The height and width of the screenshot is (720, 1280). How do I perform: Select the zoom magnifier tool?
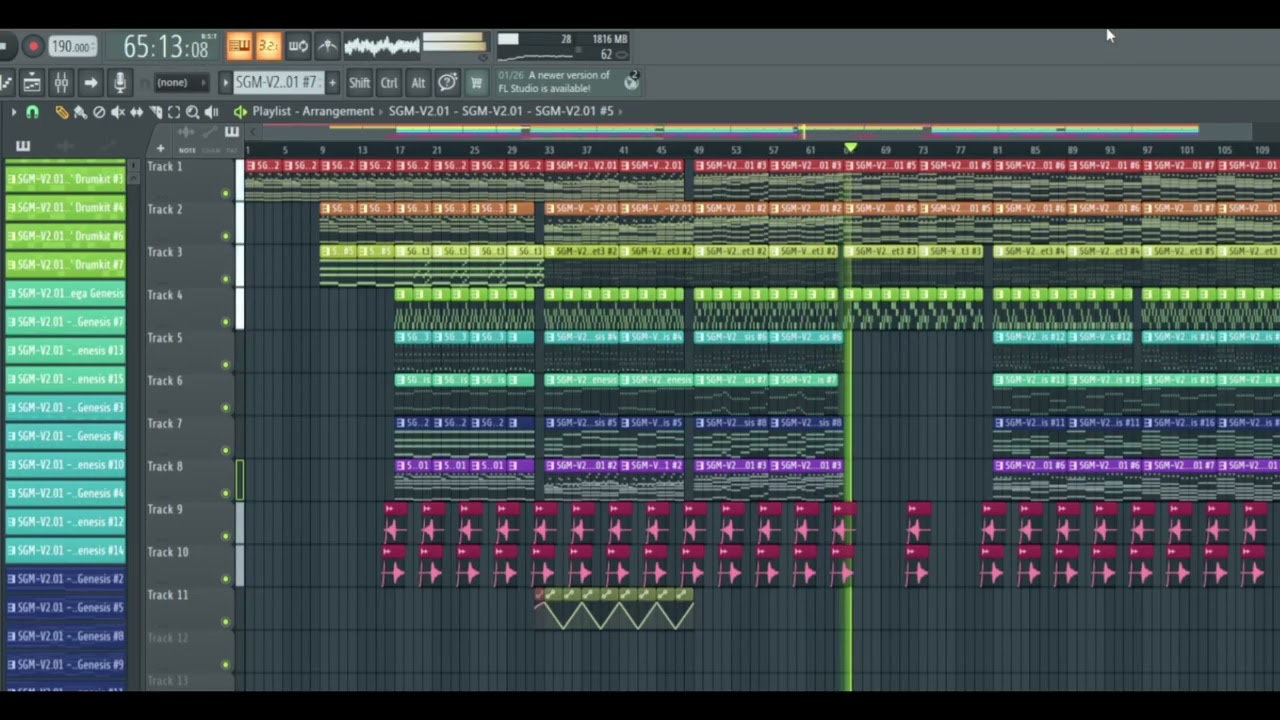[192, 112]
